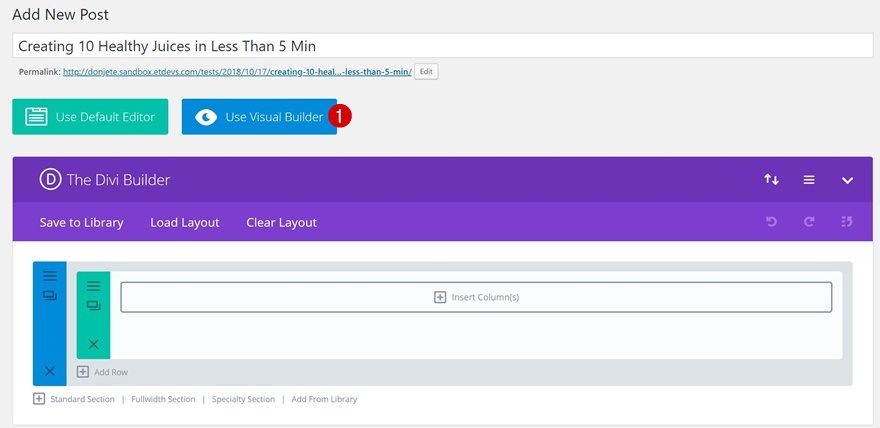Delete the blue section
880x428 pixels.
pyautogui.click(x=50, y=371)
